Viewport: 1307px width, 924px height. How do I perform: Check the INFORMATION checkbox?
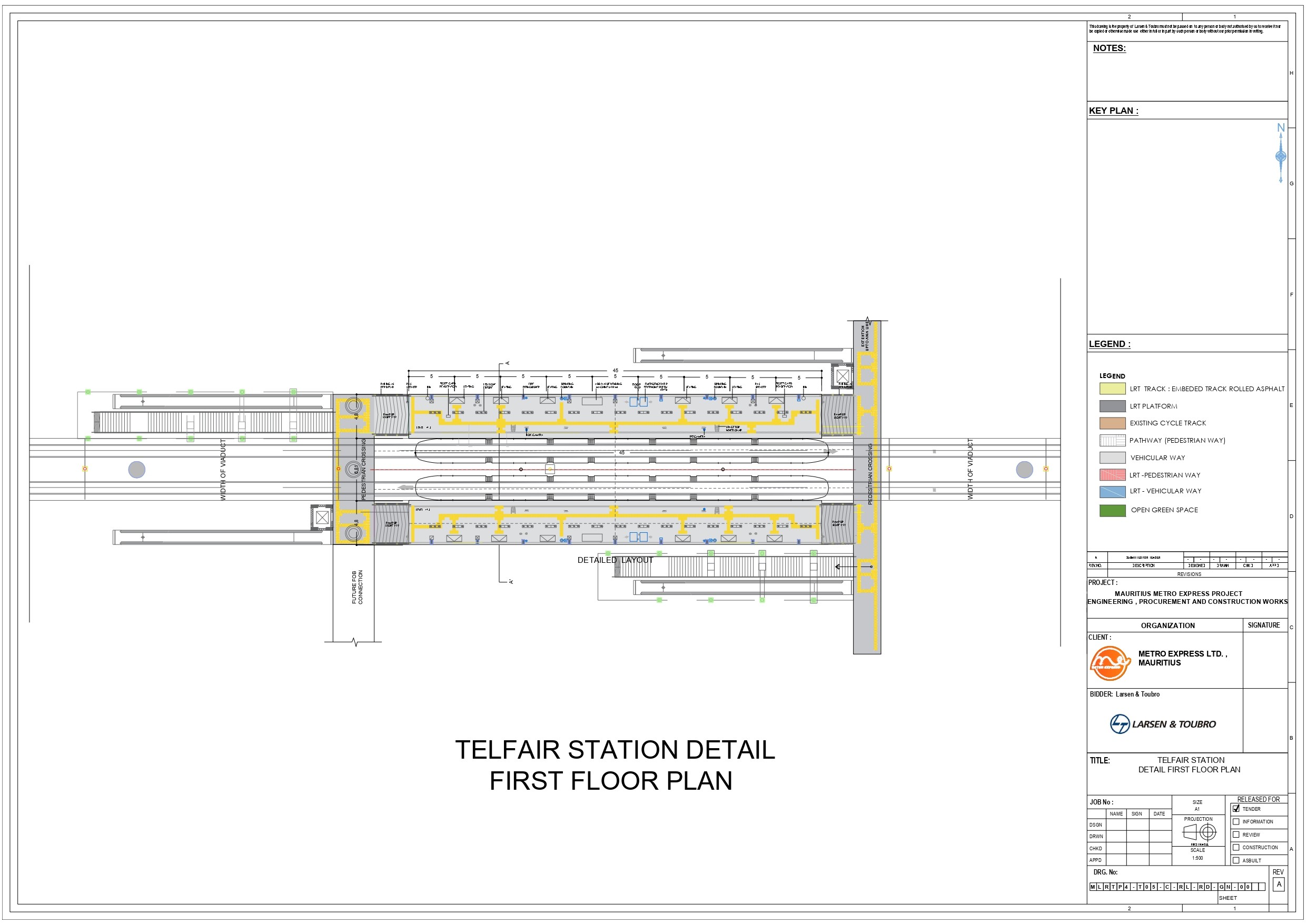pos(1236,821)
